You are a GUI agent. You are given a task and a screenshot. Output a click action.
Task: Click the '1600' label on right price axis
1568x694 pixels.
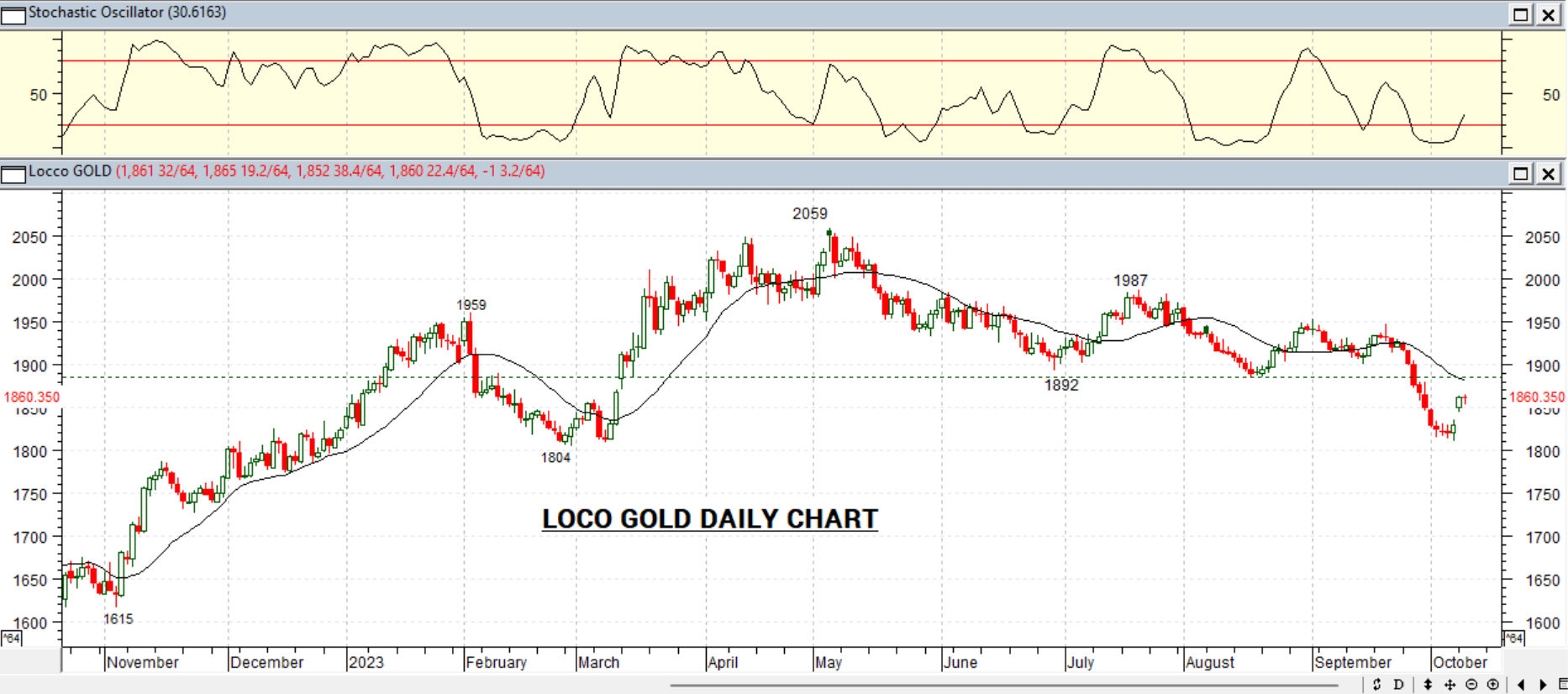click(x=1543, y=623)
